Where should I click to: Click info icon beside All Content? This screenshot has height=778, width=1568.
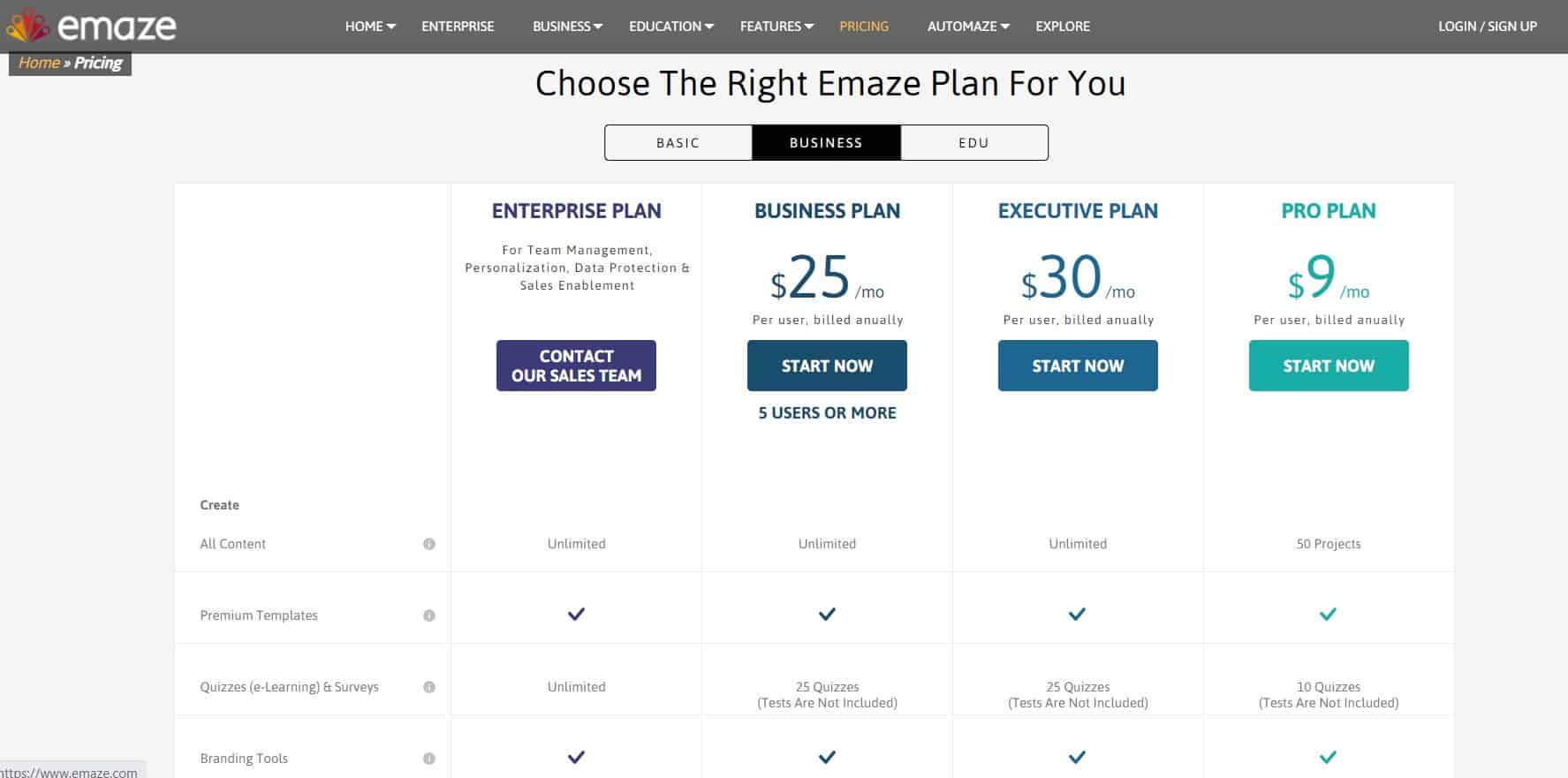tap(429, 544)
